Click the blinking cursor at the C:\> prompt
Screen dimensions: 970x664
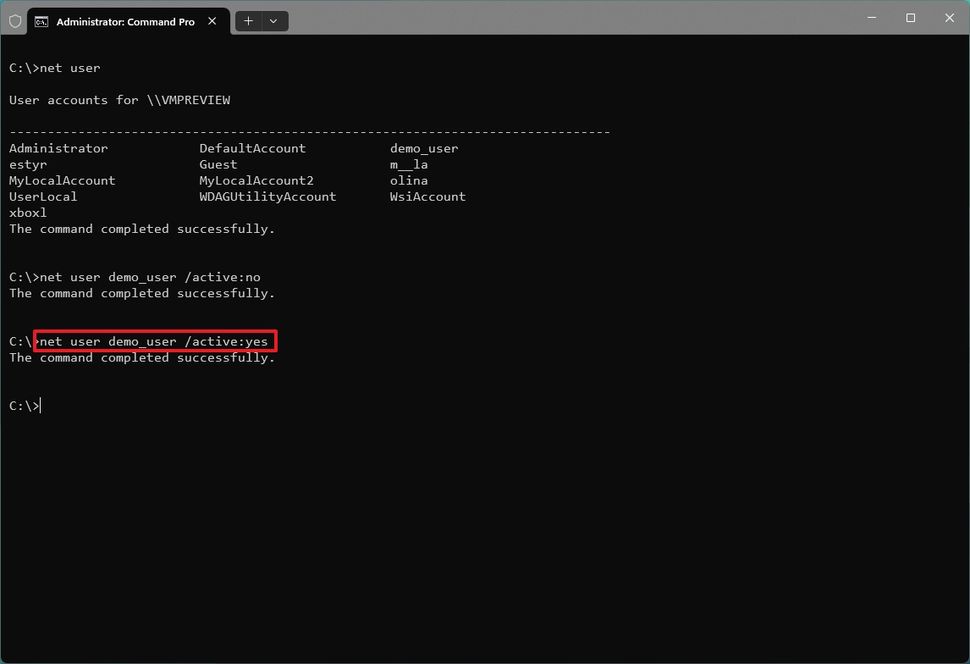pyautogui.click(x=39, y=405)
